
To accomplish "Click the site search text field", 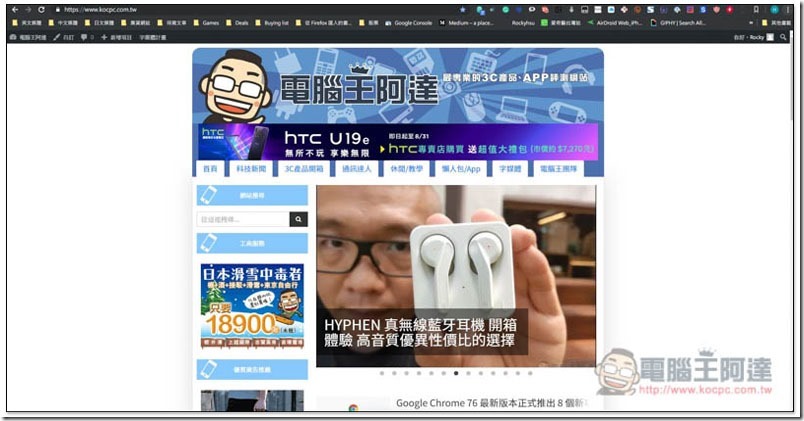I will (x=243, y=219).
